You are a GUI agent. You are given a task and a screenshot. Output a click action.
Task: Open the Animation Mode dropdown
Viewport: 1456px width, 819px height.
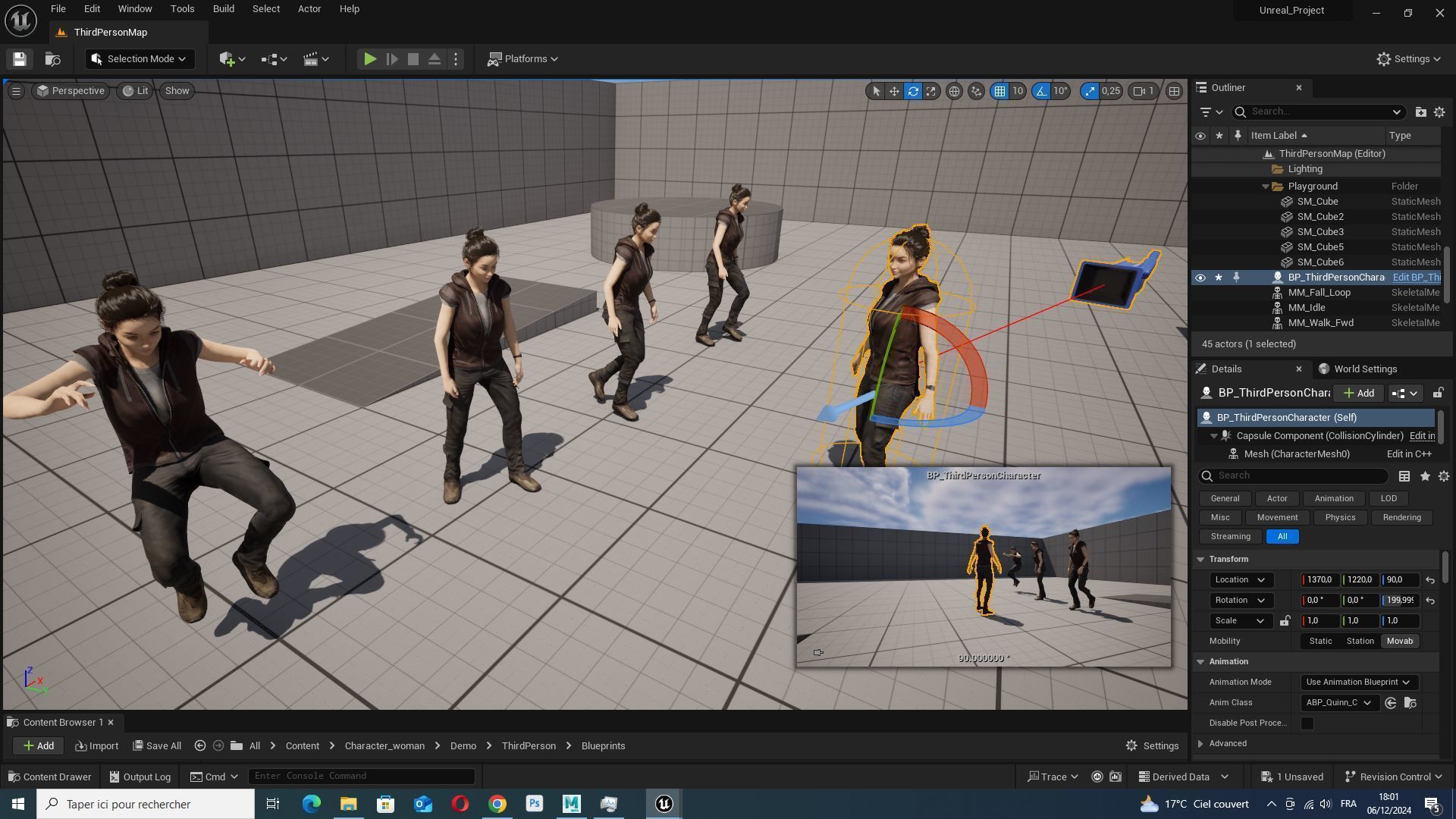[x=1358, y=682]
